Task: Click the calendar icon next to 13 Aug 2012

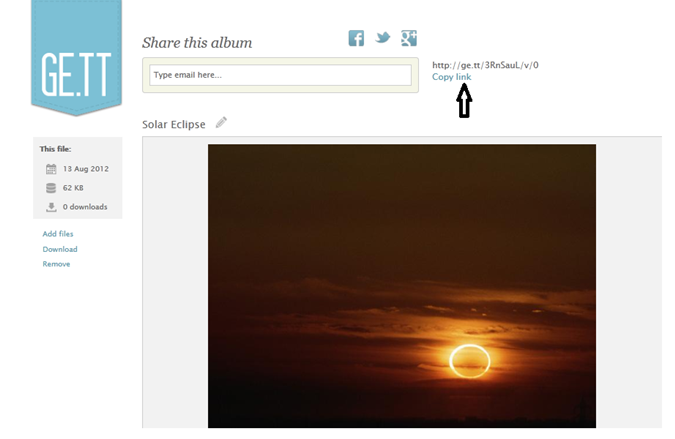Action: (51, 169)
